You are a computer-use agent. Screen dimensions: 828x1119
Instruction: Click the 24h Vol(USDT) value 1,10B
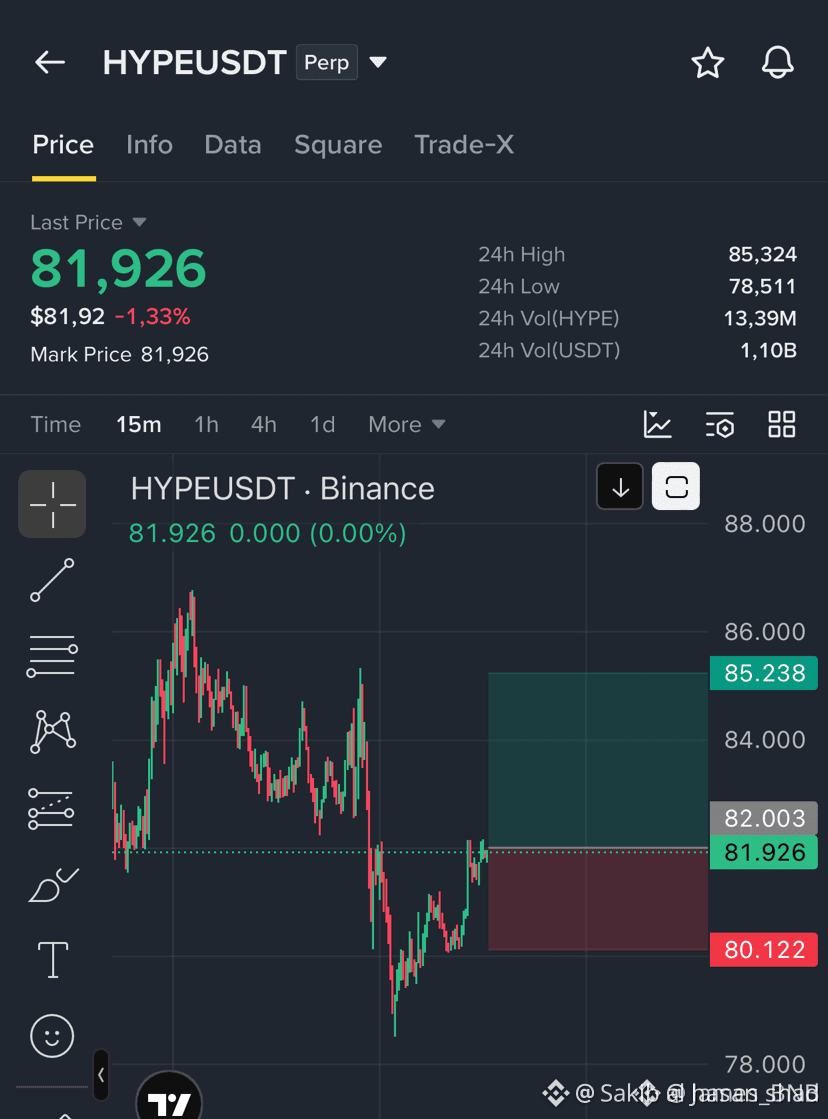click(768, 350)
